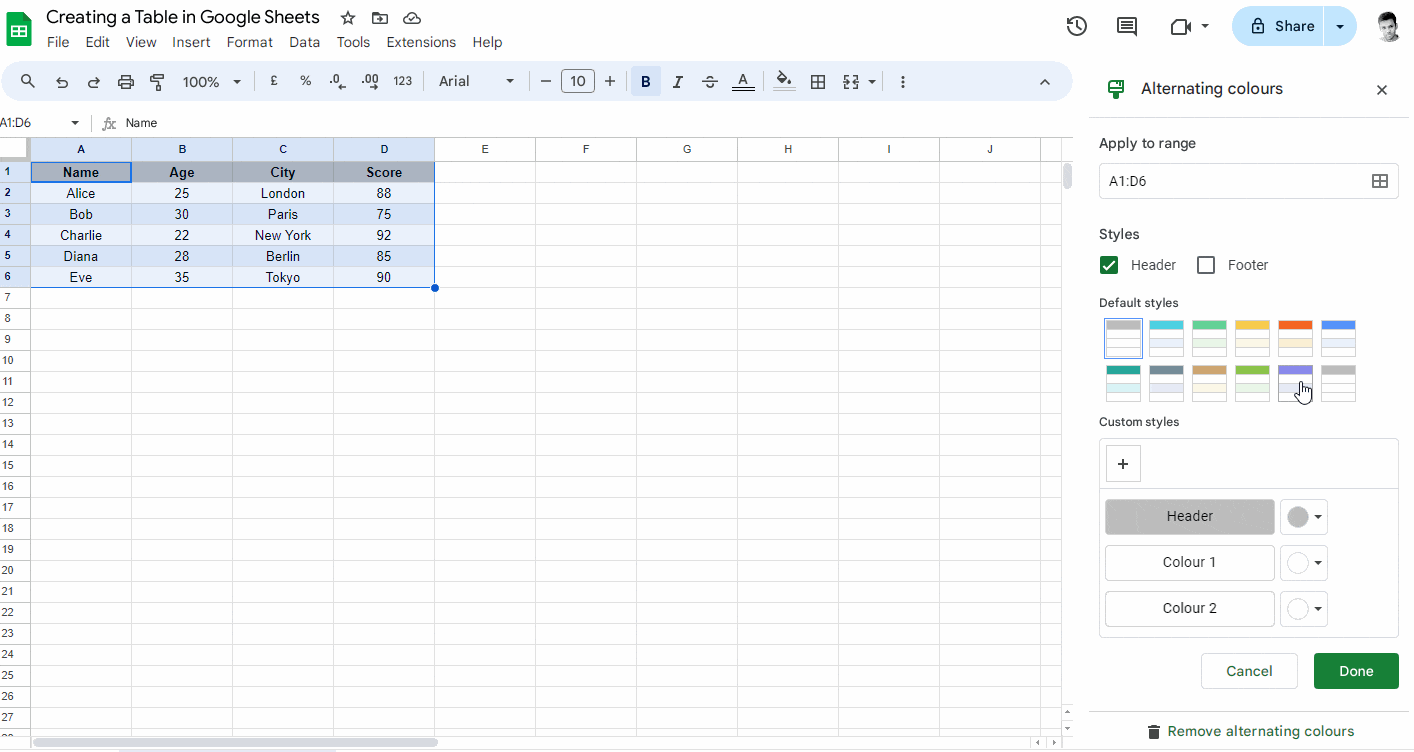1414x752 pixels.
Task: Open the Format menu
Action: pyautogui.click(x=249, y=42)
